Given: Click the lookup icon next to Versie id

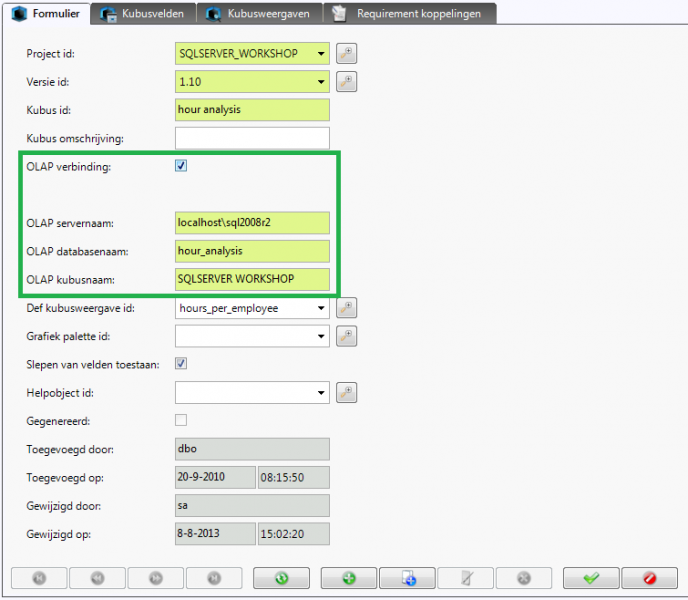Looking at the screenshot, I should click(x=346, y=82).
